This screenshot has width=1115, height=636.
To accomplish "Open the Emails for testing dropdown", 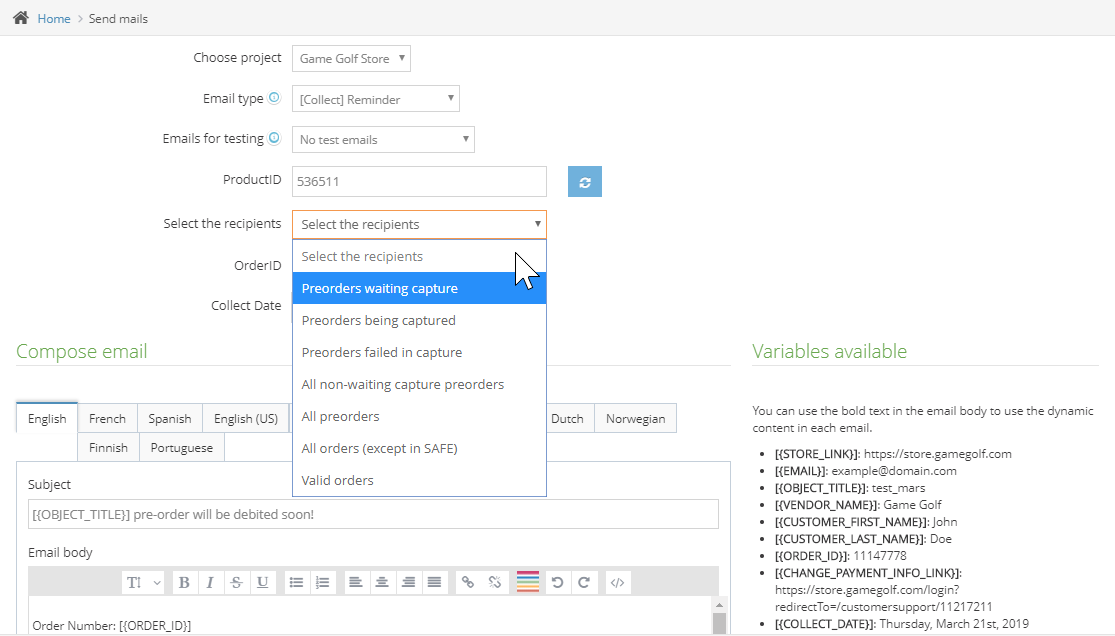I will coord(383,139).
